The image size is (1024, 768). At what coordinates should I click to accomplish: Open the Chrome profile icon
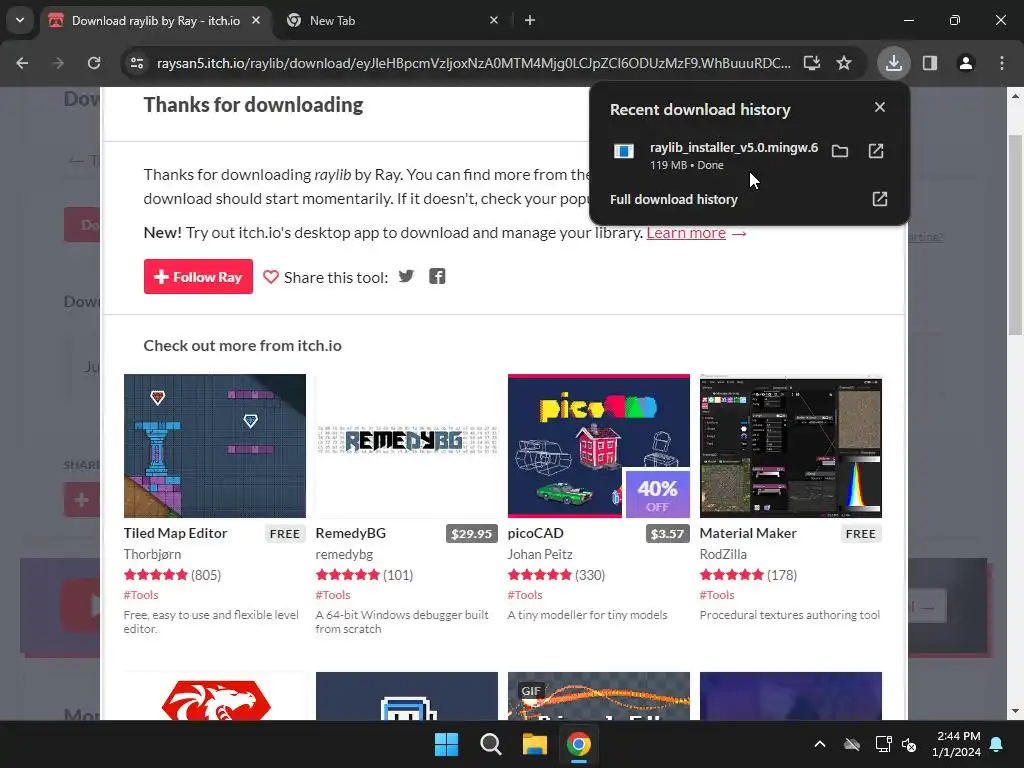pos(966,63)
